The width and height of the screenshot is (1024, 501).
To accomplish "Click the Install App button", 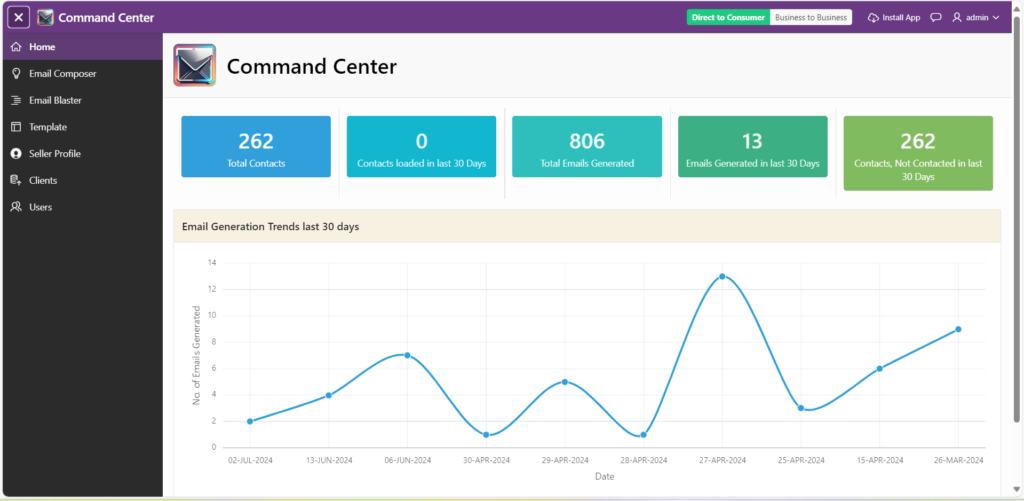I will click(x=893, y=18).
